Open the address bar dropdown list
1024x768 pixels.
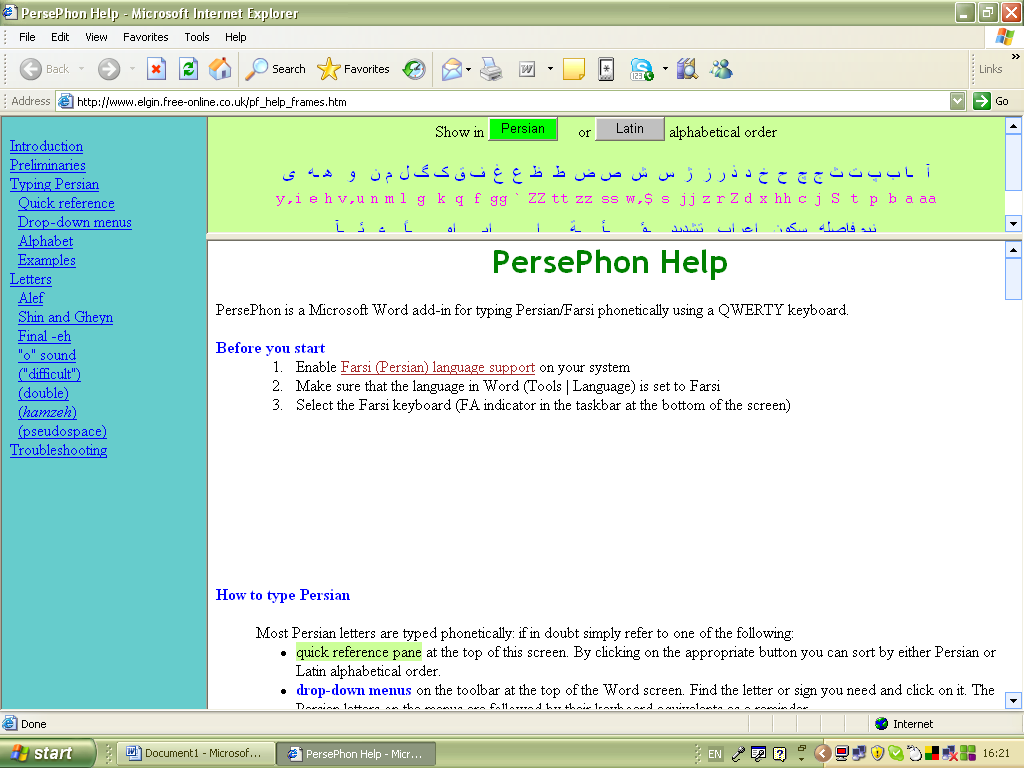coord(957,101)
